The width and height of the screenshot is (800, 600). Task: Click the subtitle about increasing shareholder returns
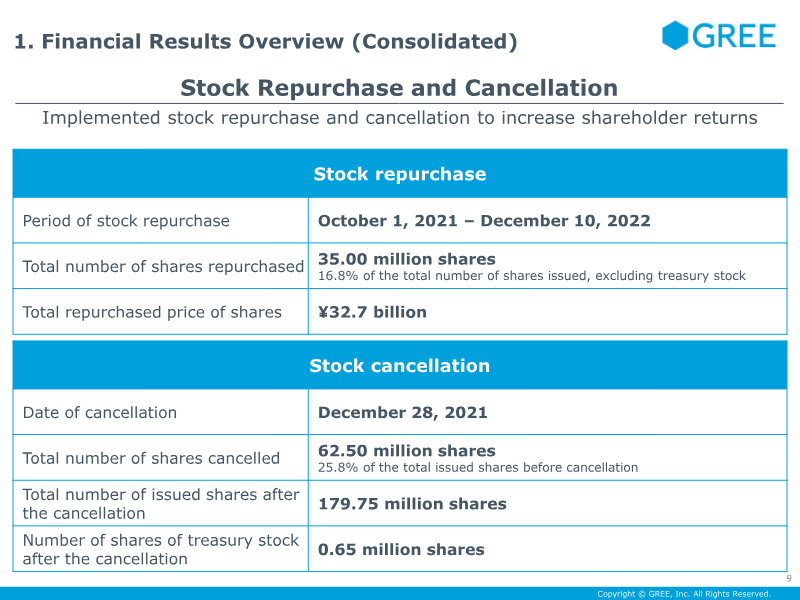tap(399, 118)
